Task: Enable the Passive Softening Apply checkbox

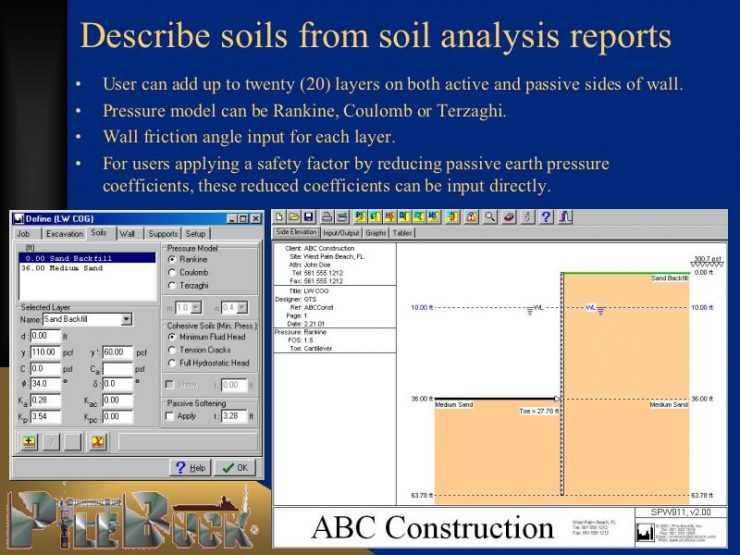Action: click(171, 415)
